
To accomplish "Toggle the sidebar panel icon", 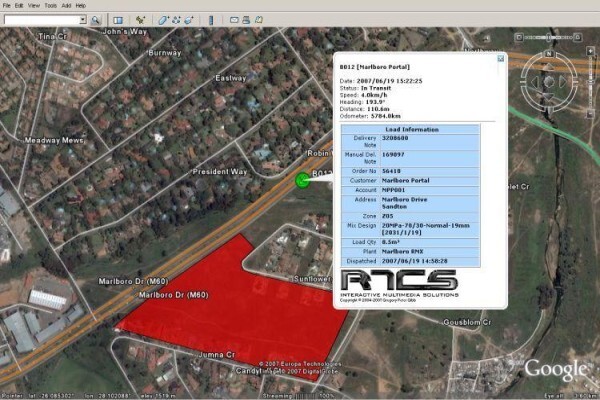I will [x=118, y=20].
